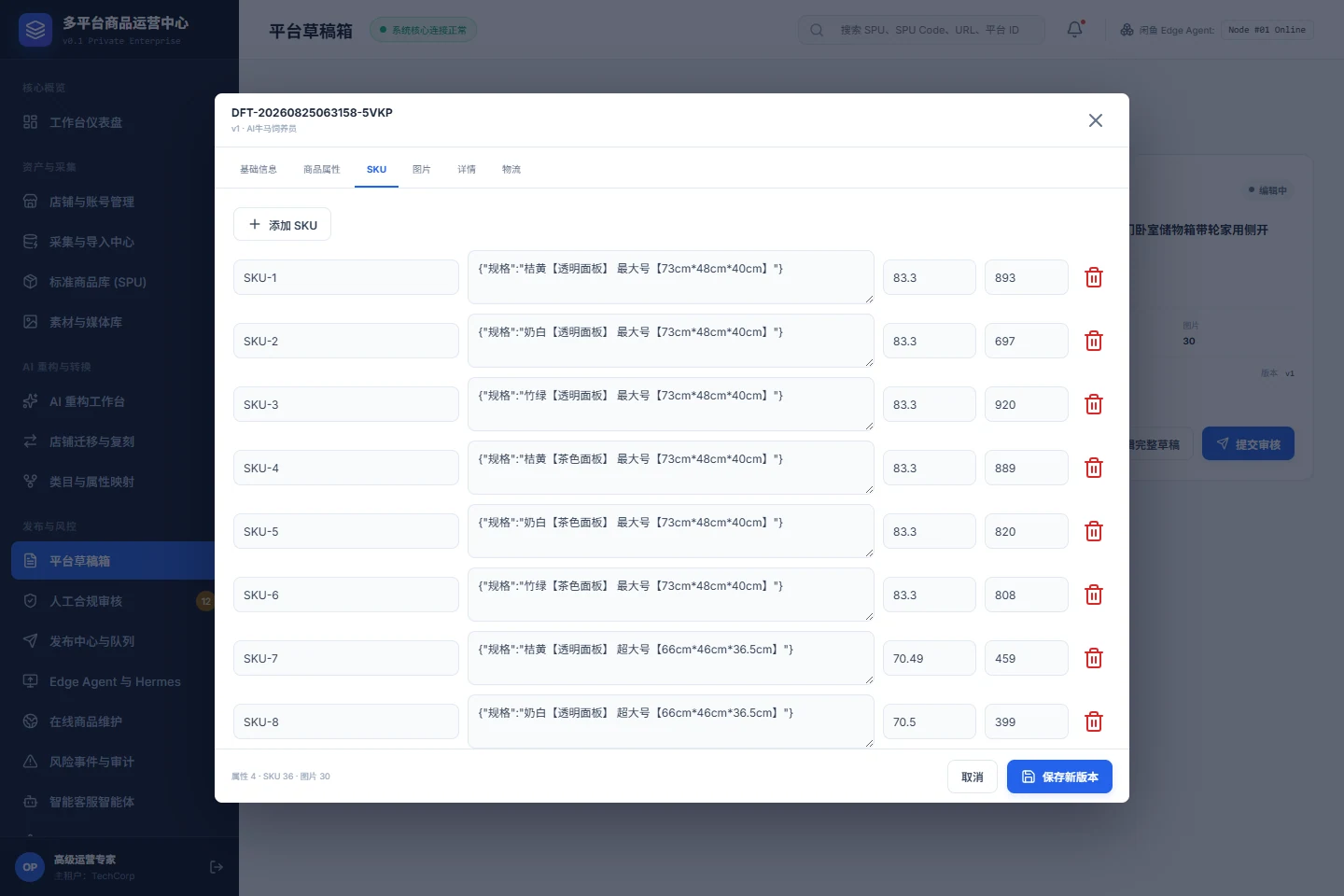Cancel editing with the 取消 button
The height and width of the screenshot is (896, 1344).
click(973, 777)
